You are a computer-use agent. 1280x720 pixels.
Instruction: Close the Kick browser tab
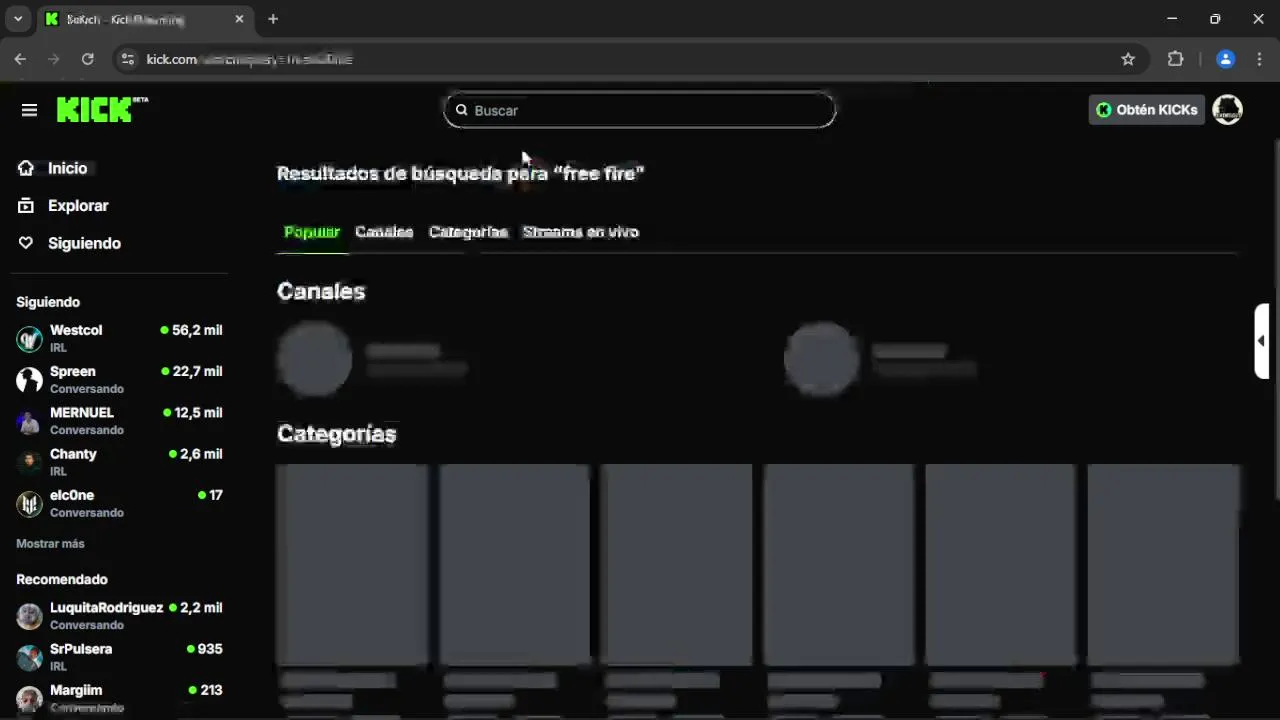pyautogui.click(x=239, y=19)
